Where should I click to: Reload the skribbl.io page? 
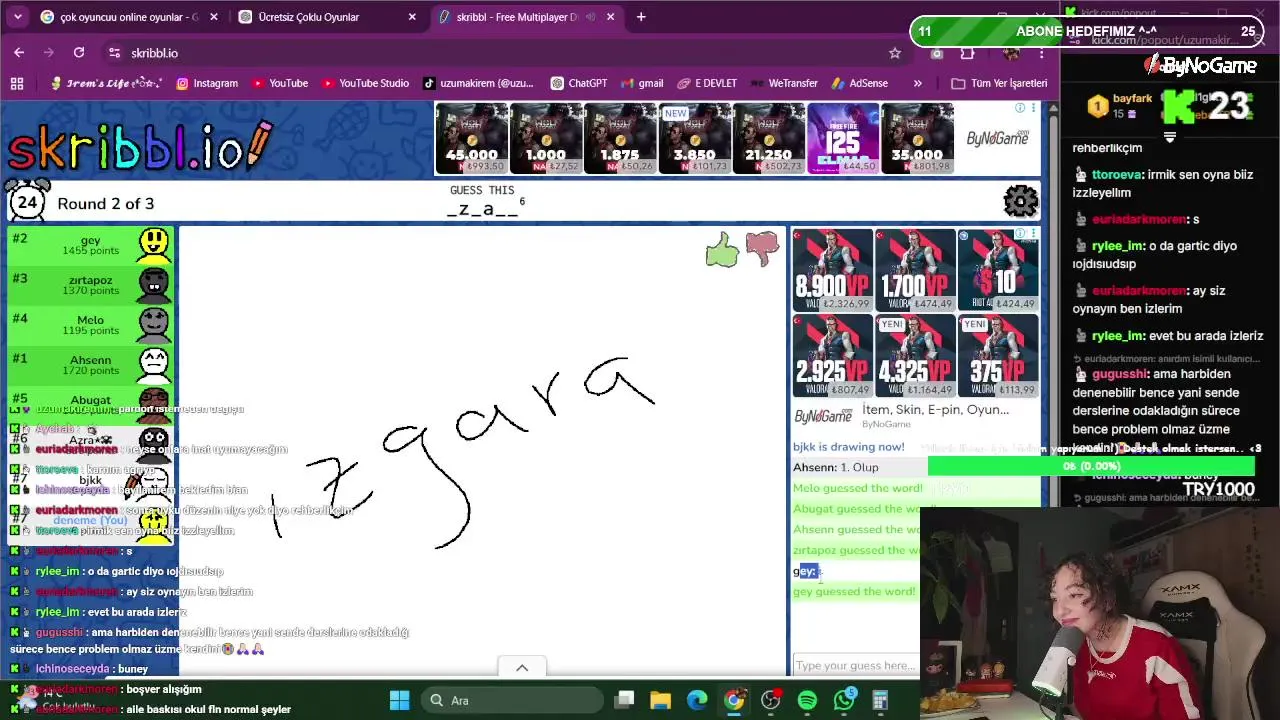79,52
